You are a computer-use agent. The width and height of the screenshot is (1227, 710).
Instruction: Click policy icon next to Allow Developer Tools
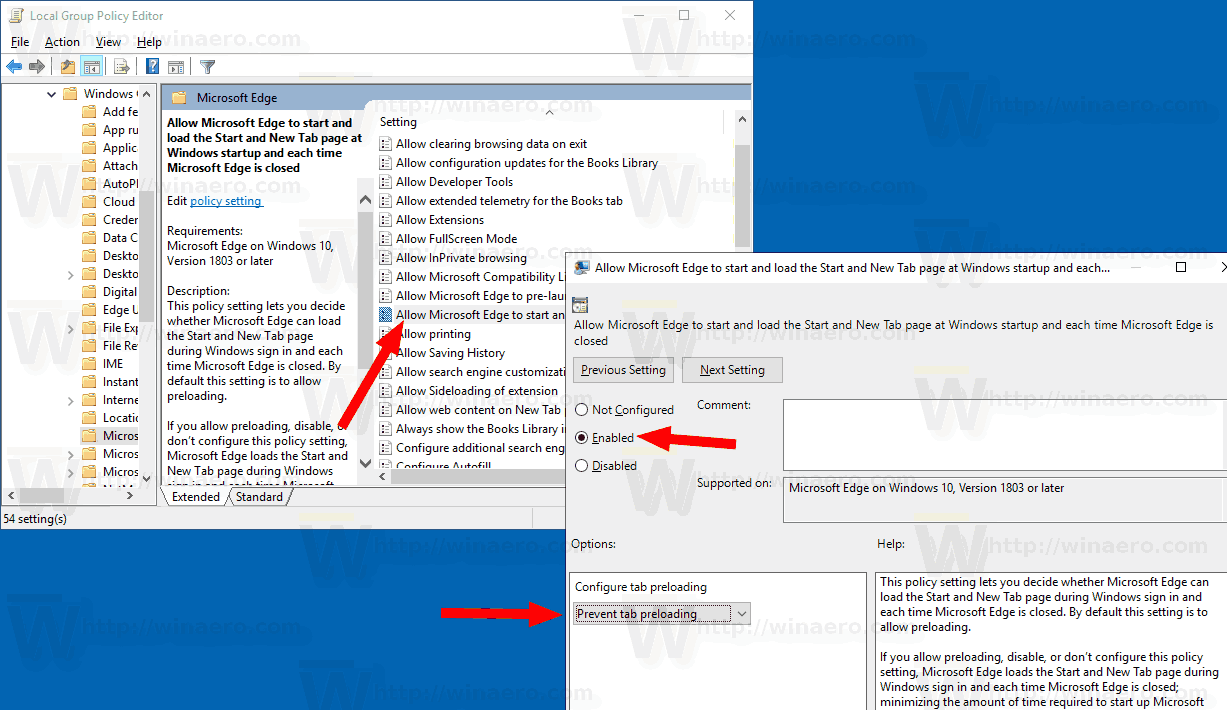pyautogui.click(x=386, y=182)
